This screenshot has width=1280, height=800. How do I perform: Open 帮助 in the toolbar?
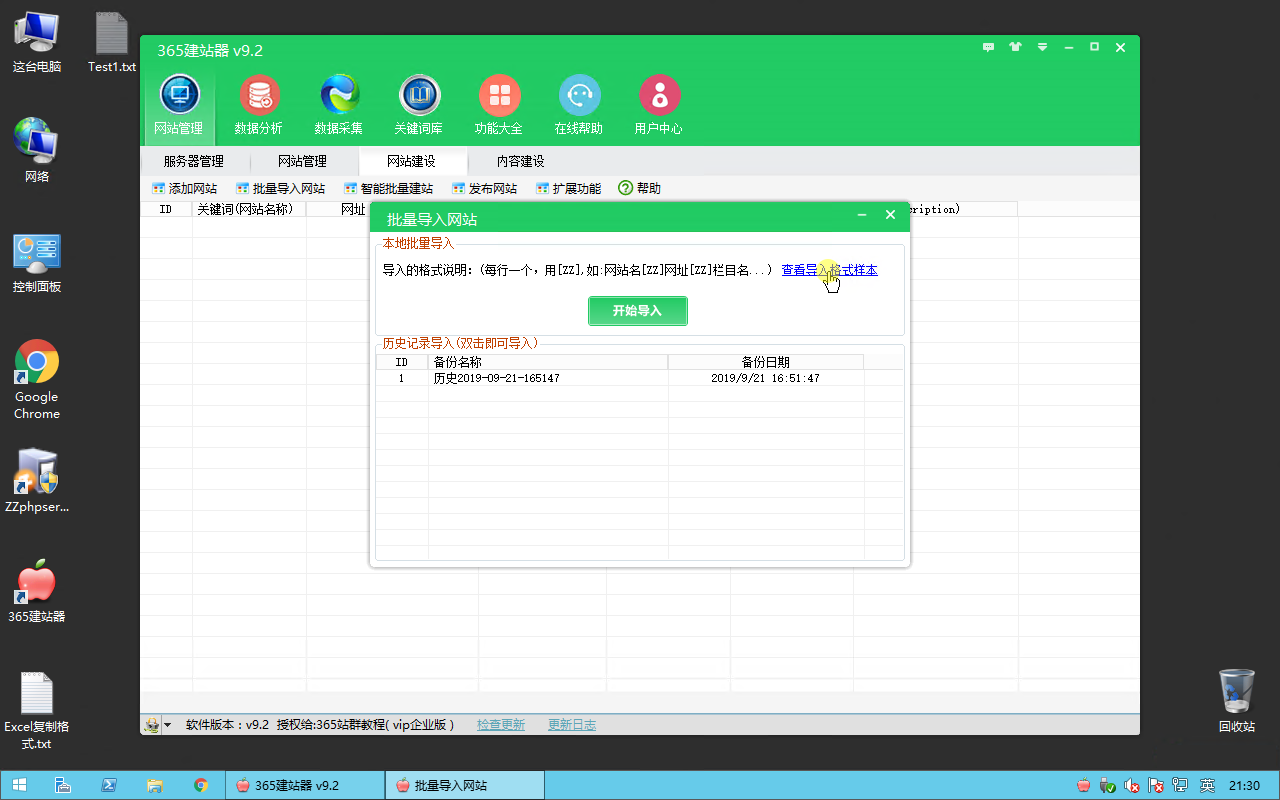coord(640,188)
